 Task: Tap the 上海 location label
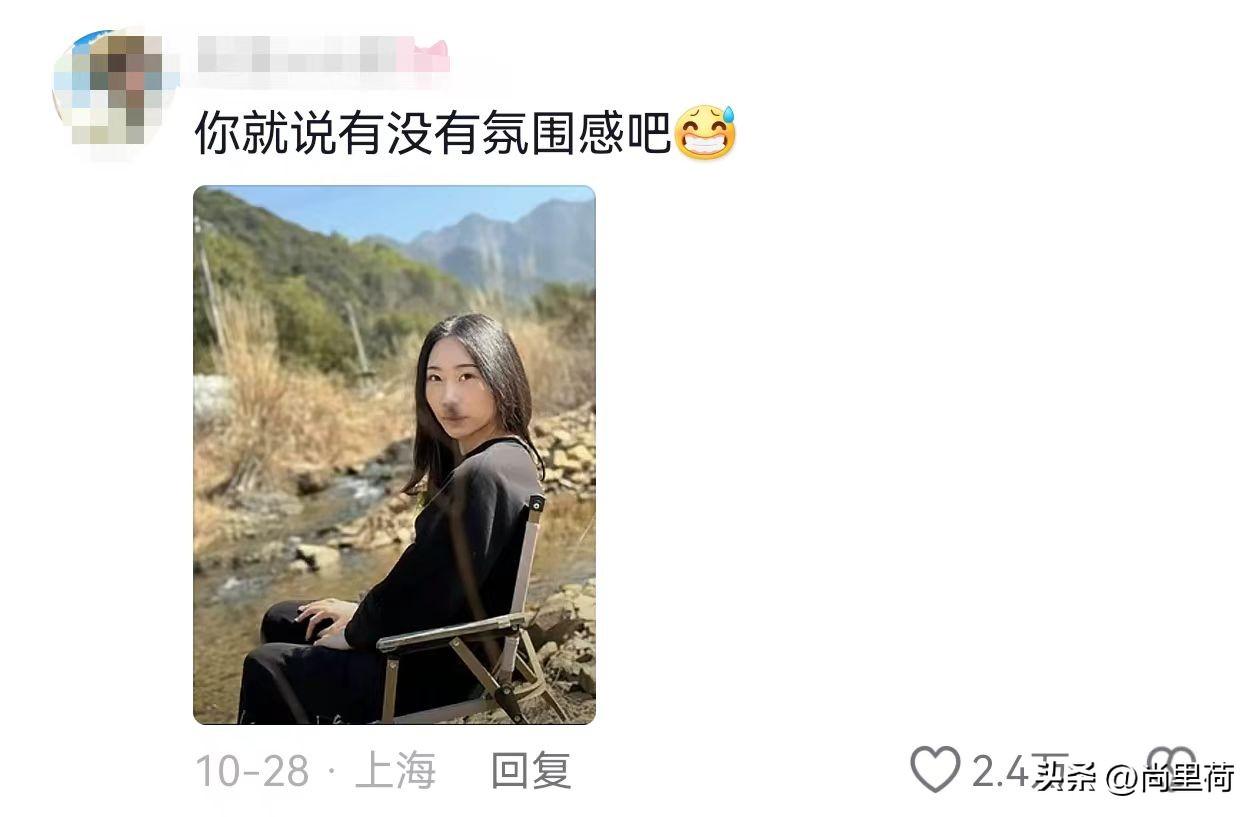[396, 771]
